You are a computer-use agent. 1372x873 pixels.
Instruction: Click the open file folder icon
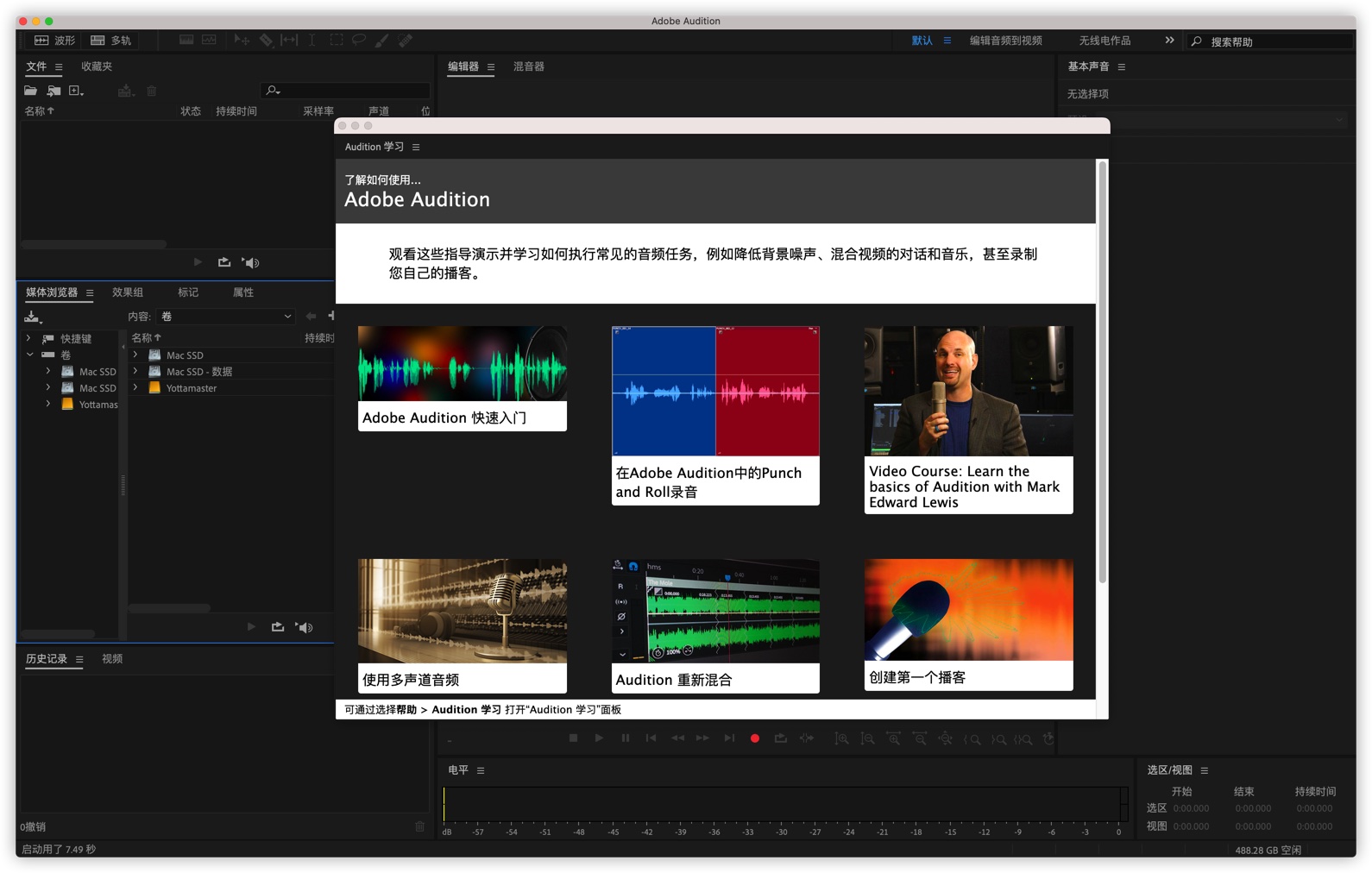pos(30,91)
